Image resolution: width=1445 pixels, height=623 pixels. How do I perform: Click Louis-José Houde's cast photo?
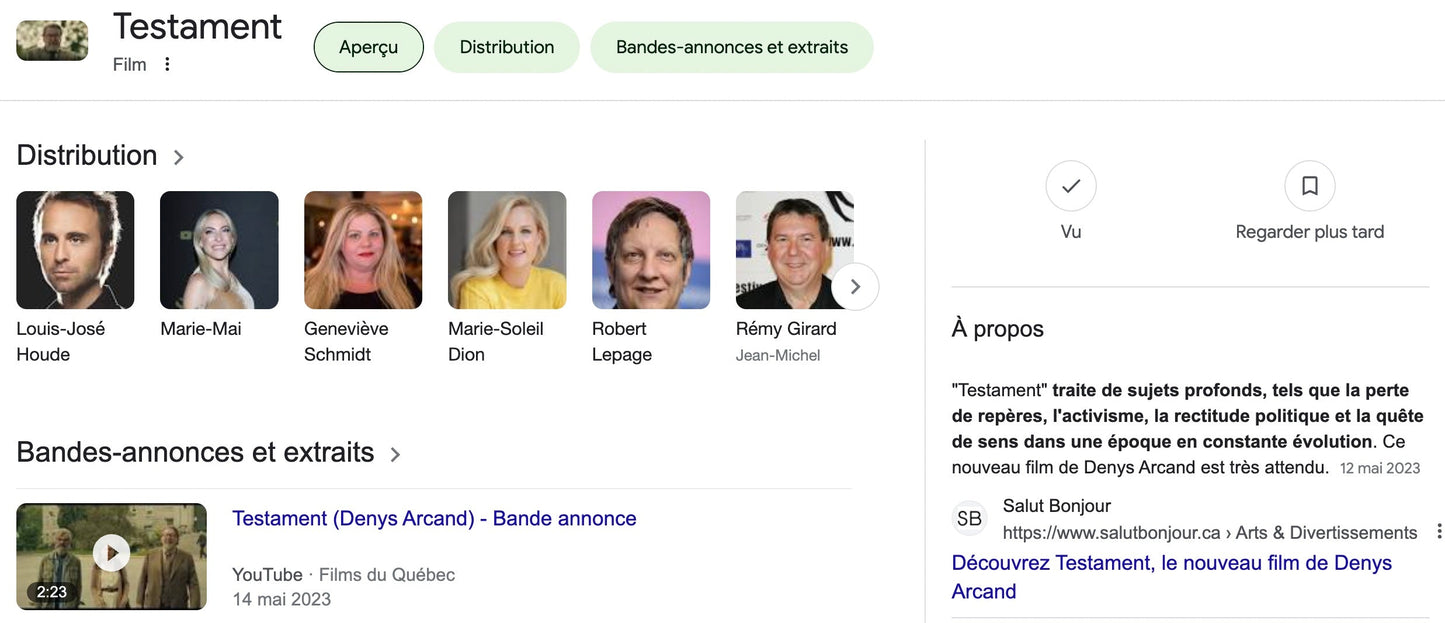[x=75, y=250]
